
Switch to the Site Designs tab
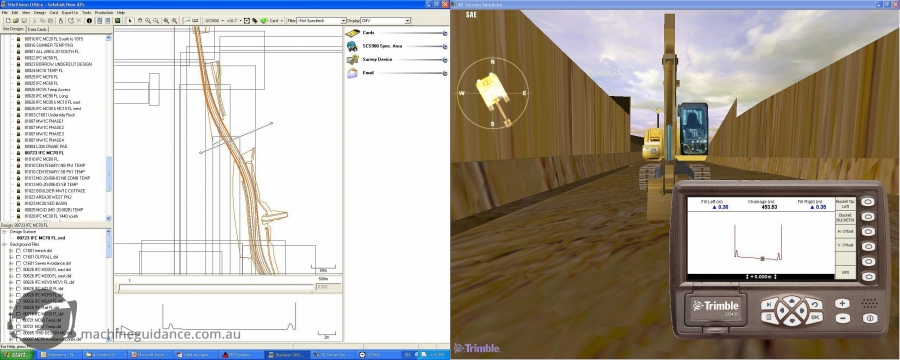pyautogui.click(x=13, y=29)
